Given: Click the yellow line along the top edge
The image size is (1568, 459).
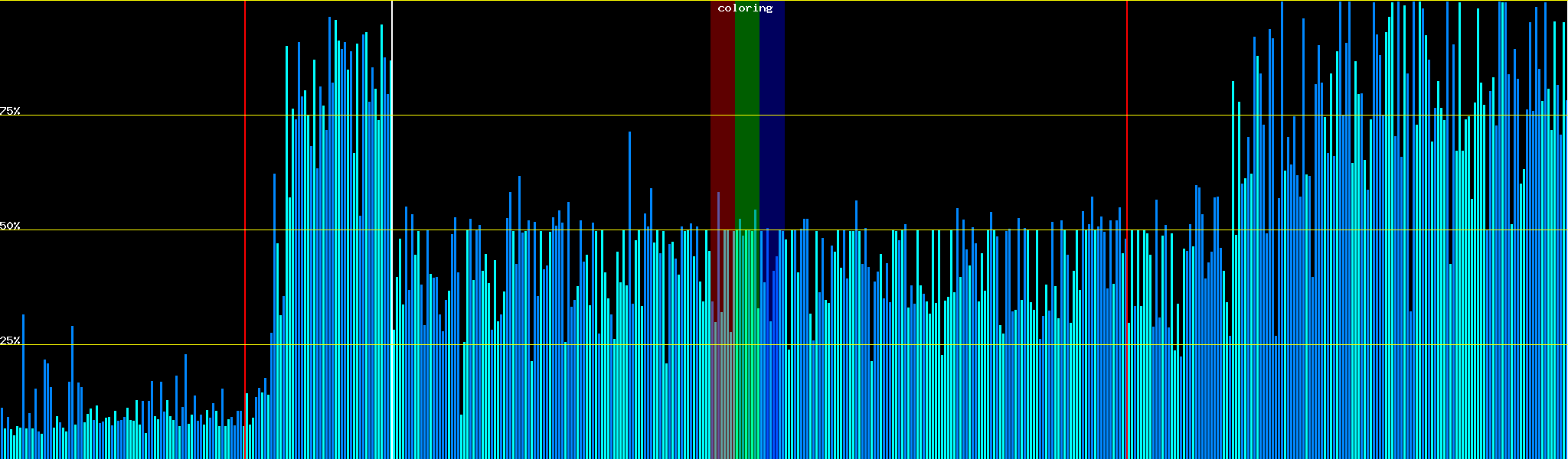Looking at the screenshot, I should (919, 1).
